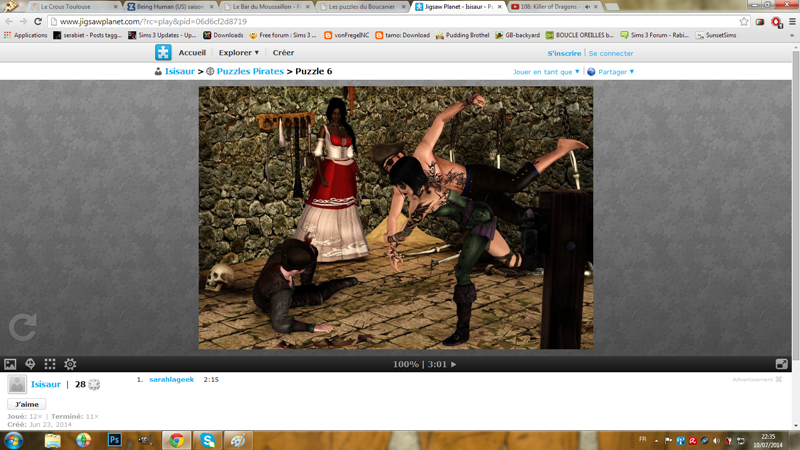This screenshot has height=450, width=800.
Task: Launch Photoshop from the taskbar
Action: [x=115, y=440]
